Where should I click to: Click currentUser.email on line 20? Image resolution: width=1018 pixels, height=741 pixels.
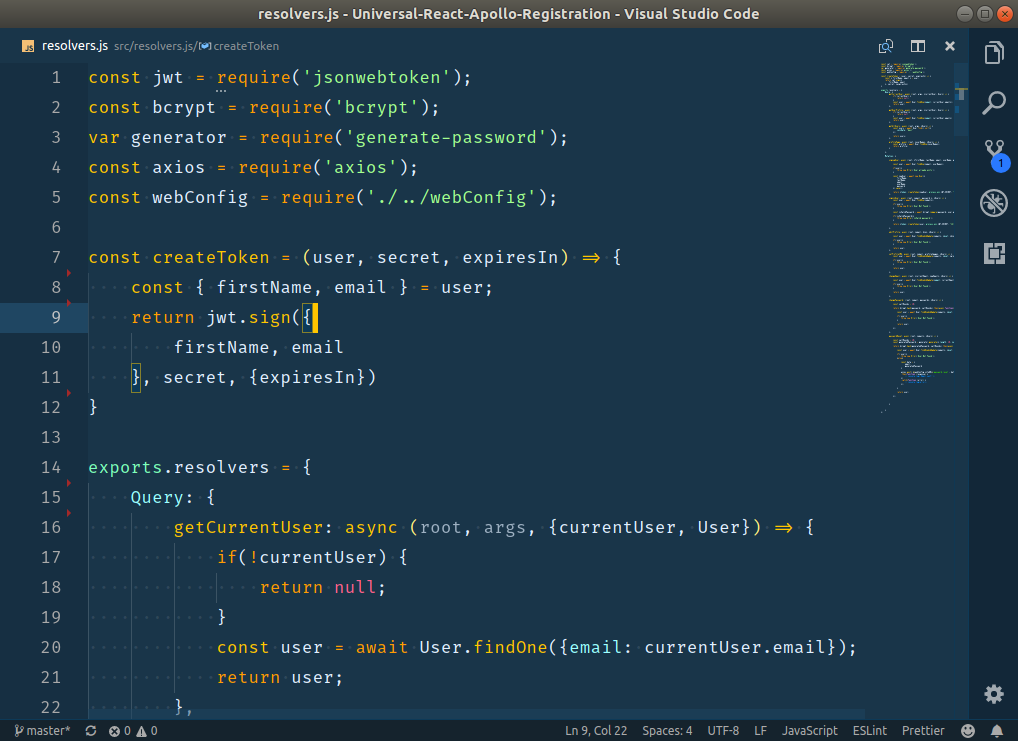(736, 647)
